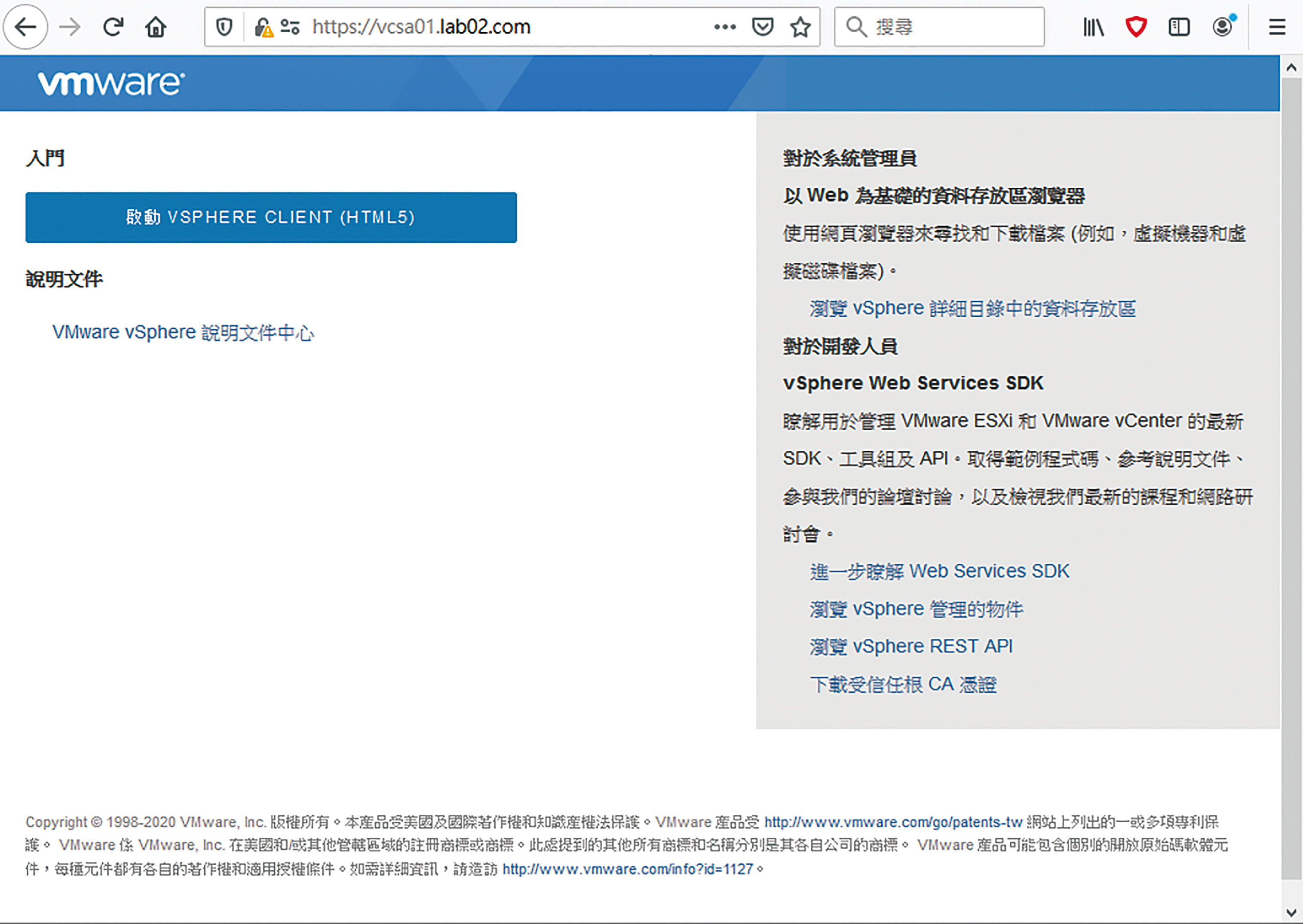This screenshot has width=1303, height=924.
Task: Click the VMware logo in header
Action: 111,84
